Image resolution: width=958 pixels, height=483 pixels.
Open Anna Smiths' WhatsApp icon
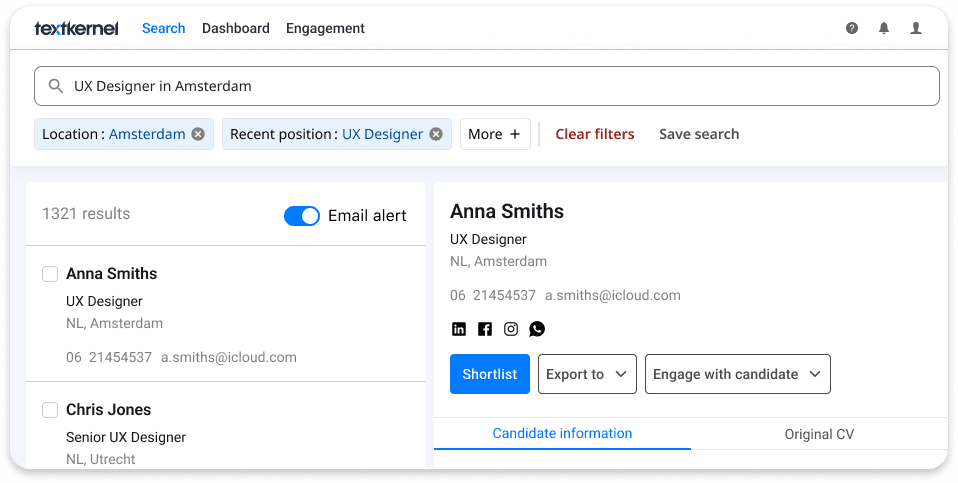[x=537, y=329]
